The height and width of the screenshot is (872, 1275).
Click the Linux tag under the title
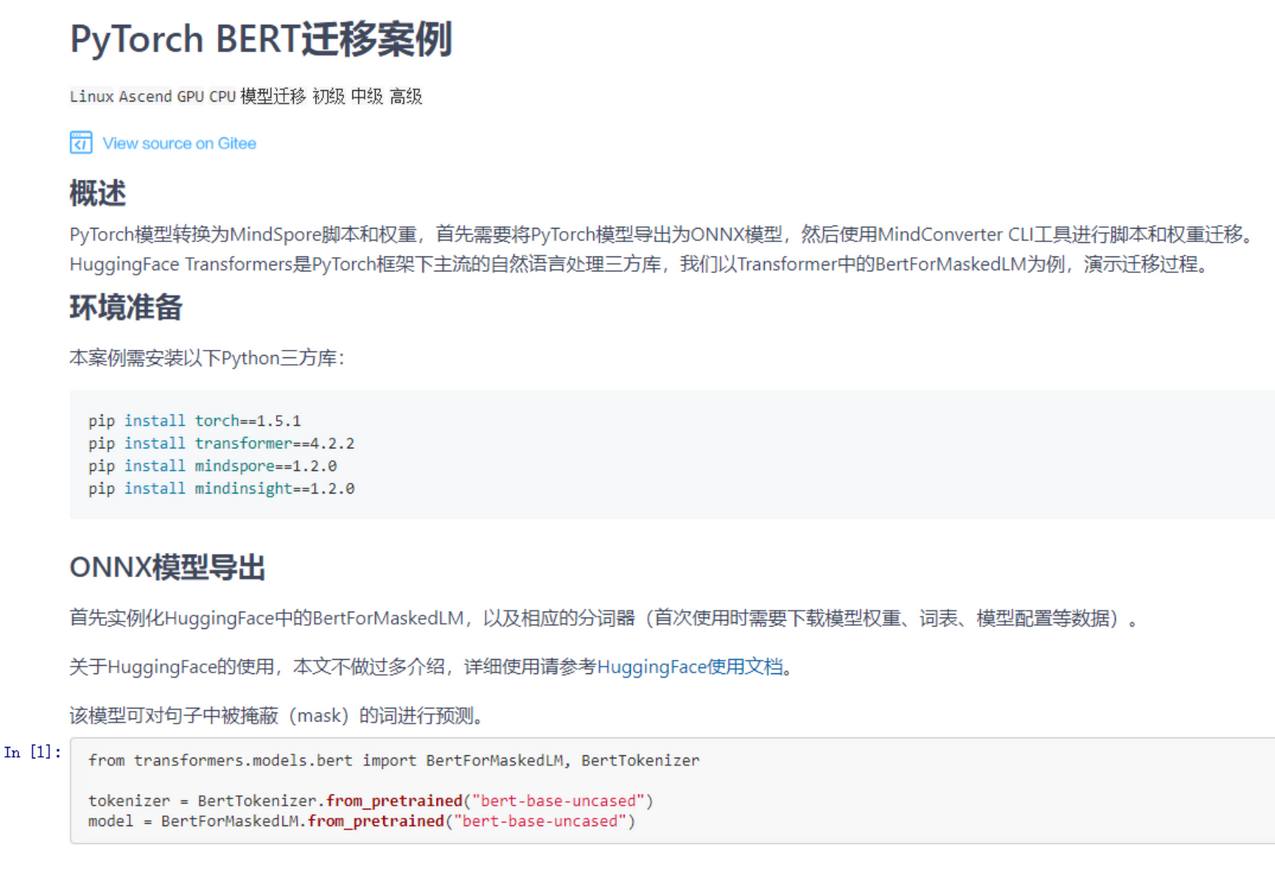[x=91, y=97]
